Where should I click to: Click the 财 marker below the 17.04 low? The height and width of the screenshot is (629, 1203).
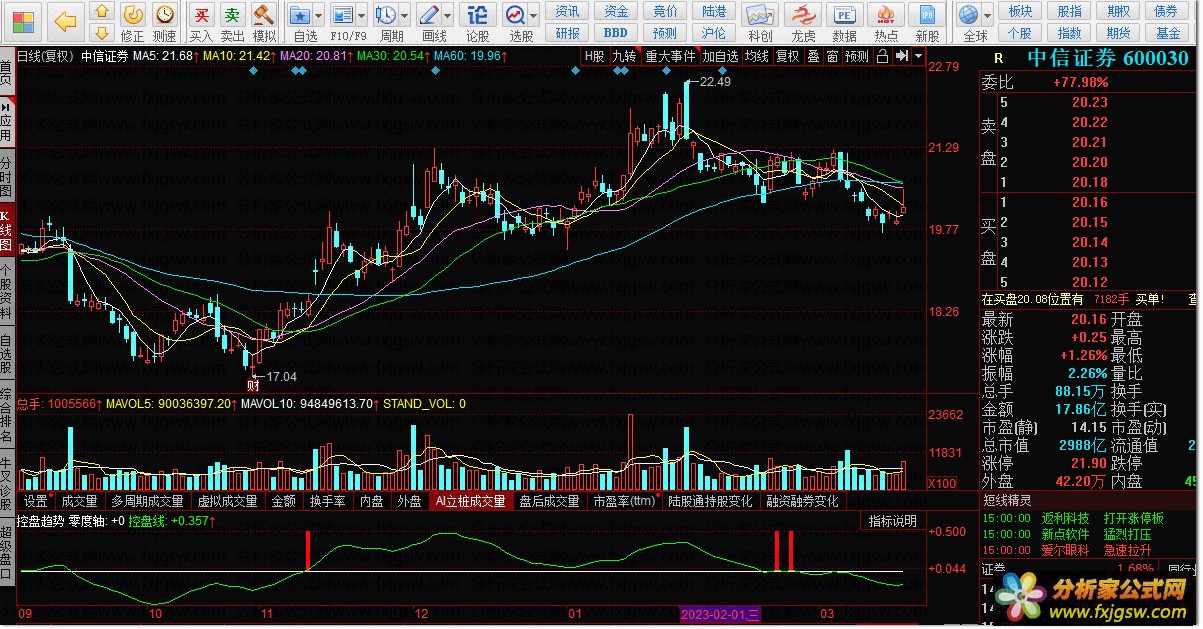pyautogui.click(x=253, y=383)
